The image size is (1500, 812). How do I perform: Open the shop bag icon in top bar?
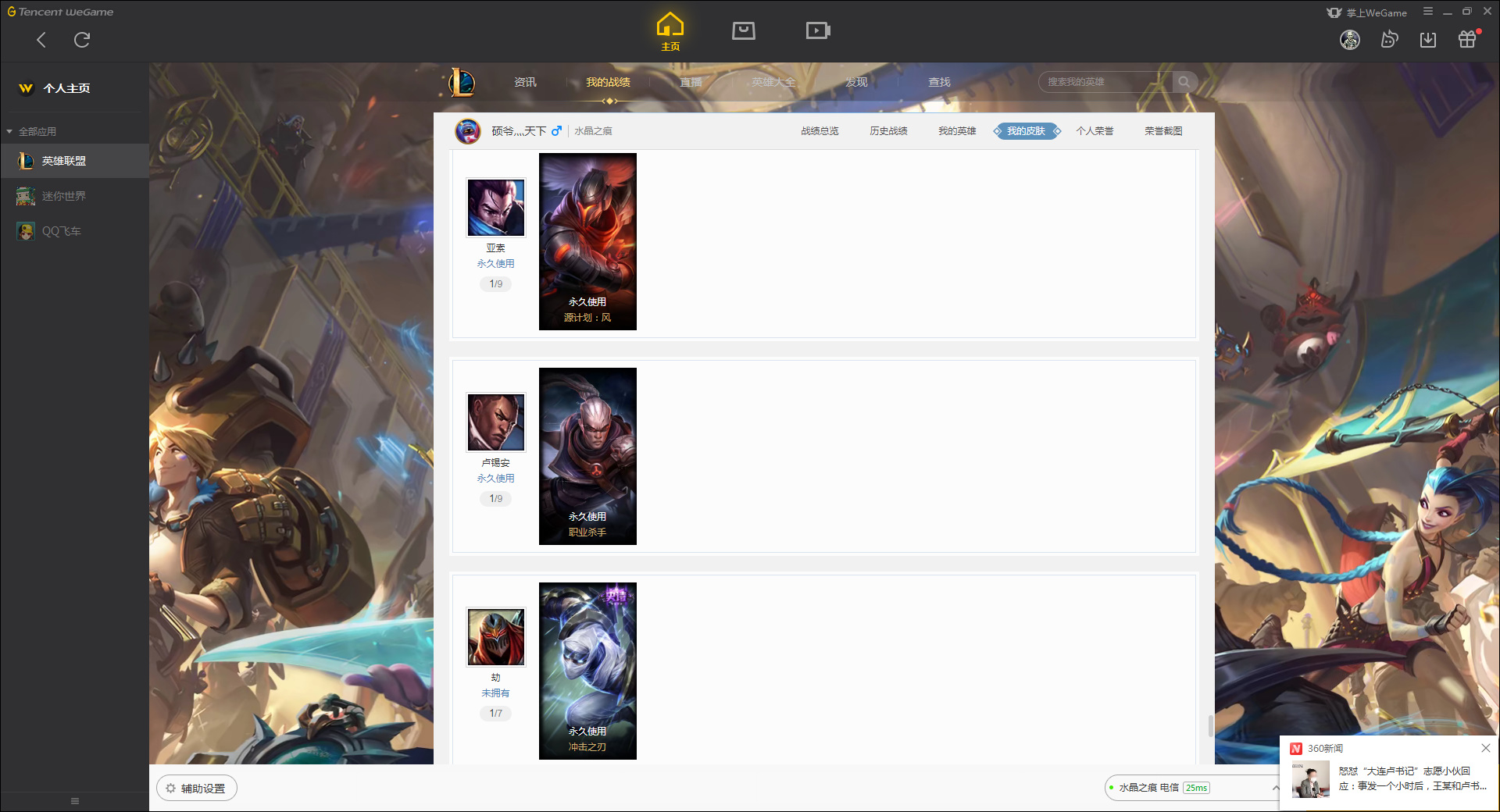coord(744,30)
